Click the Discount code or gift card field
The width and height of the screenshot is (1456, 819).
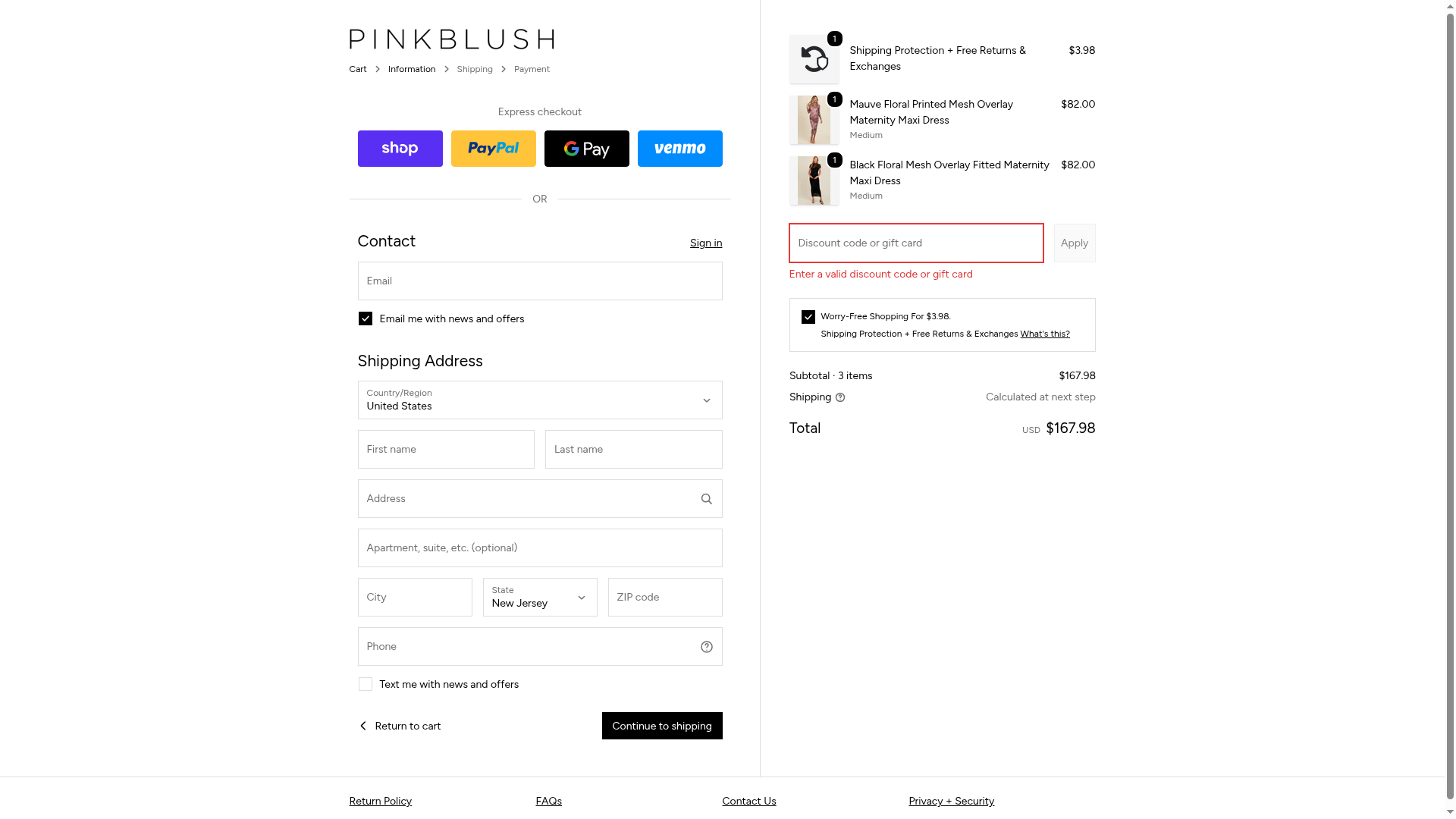[915, 243]
